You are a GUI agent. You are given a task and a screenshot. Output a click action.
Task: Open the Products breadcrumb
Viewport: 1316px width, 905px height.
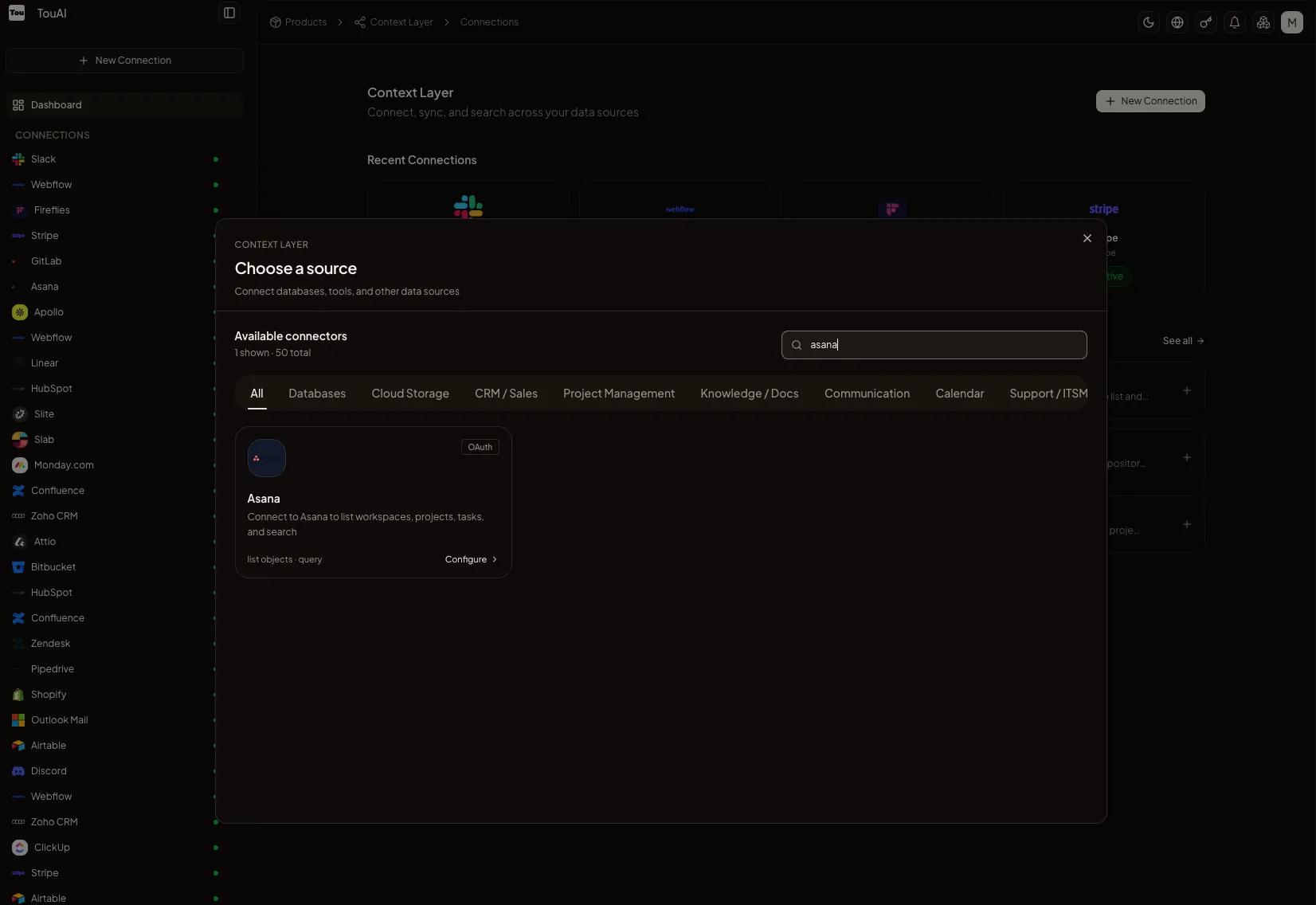tap(305, 22)
